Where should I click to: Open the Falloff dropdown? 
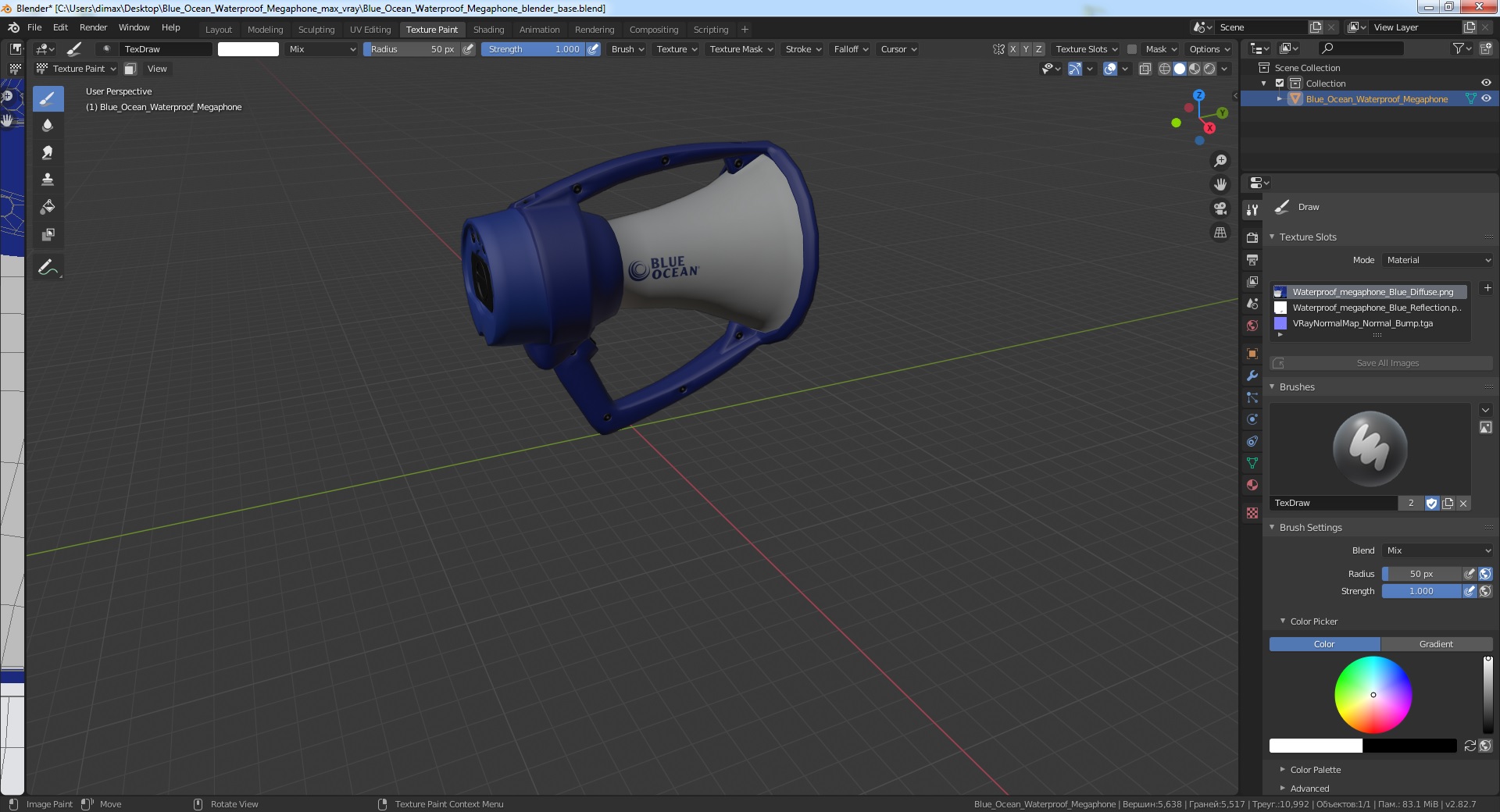coord(851,49)
